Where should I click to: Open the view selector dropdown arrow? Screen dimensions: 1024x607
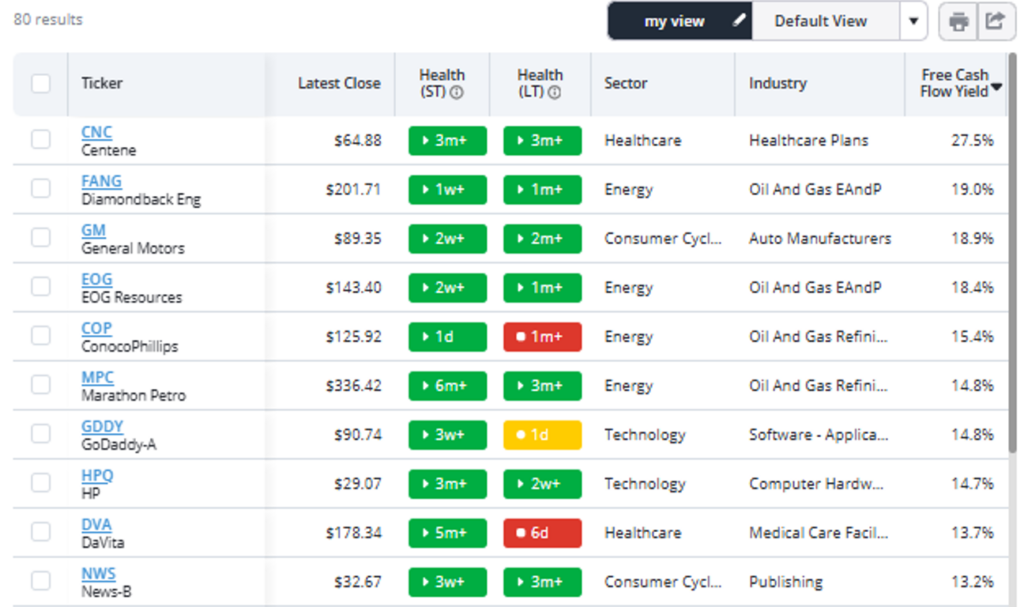pyautogui.click(x=914, y=21)
